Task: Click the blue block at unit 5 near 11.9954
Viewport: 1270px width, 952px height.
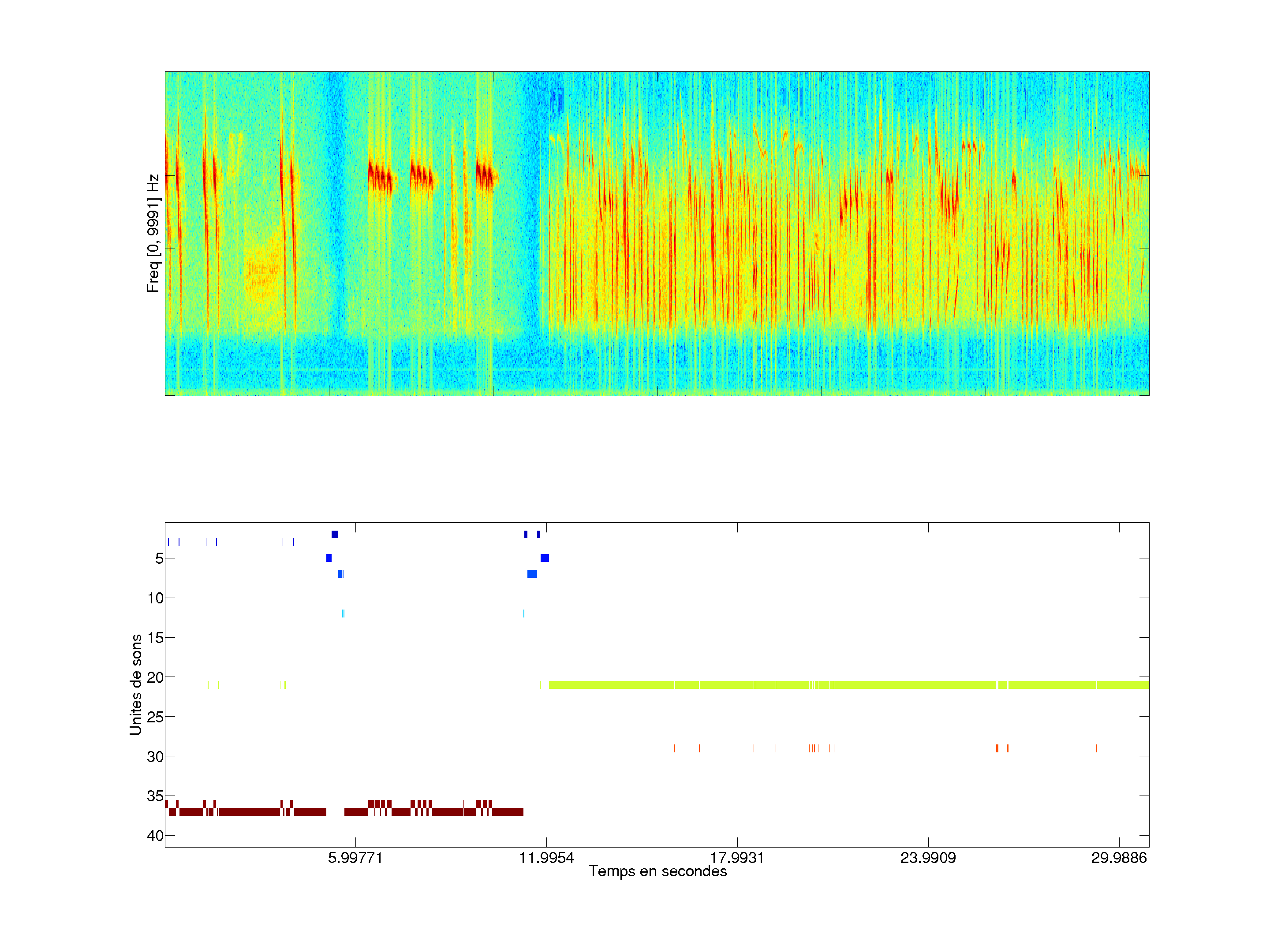Action: pyautogui.click(x=544, y=558)
